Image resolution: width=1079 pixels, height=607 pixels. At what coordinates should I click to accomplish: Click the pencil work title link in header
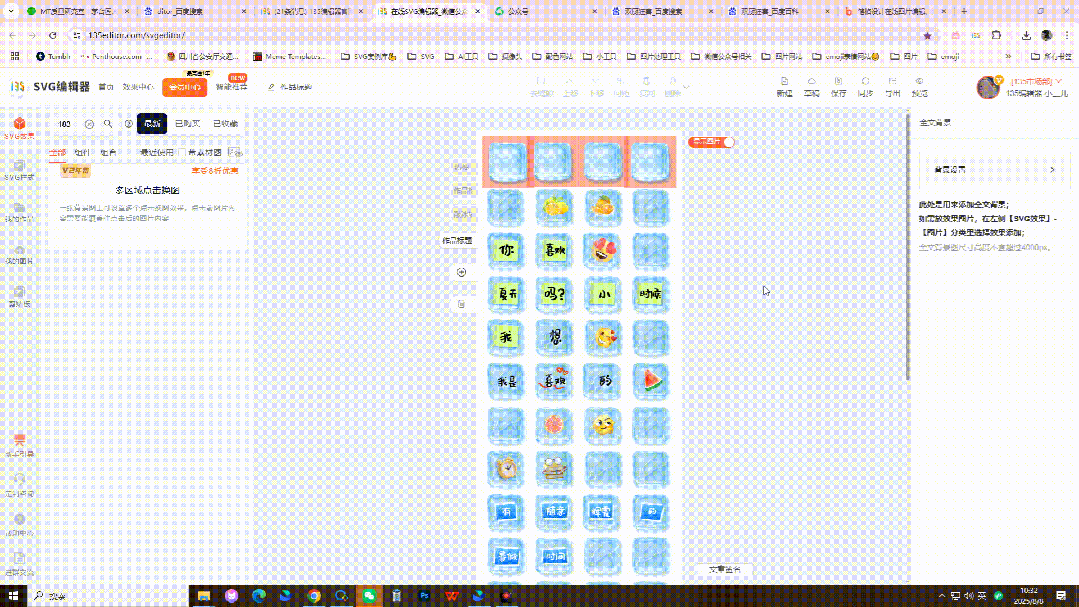tap(290, 87)
